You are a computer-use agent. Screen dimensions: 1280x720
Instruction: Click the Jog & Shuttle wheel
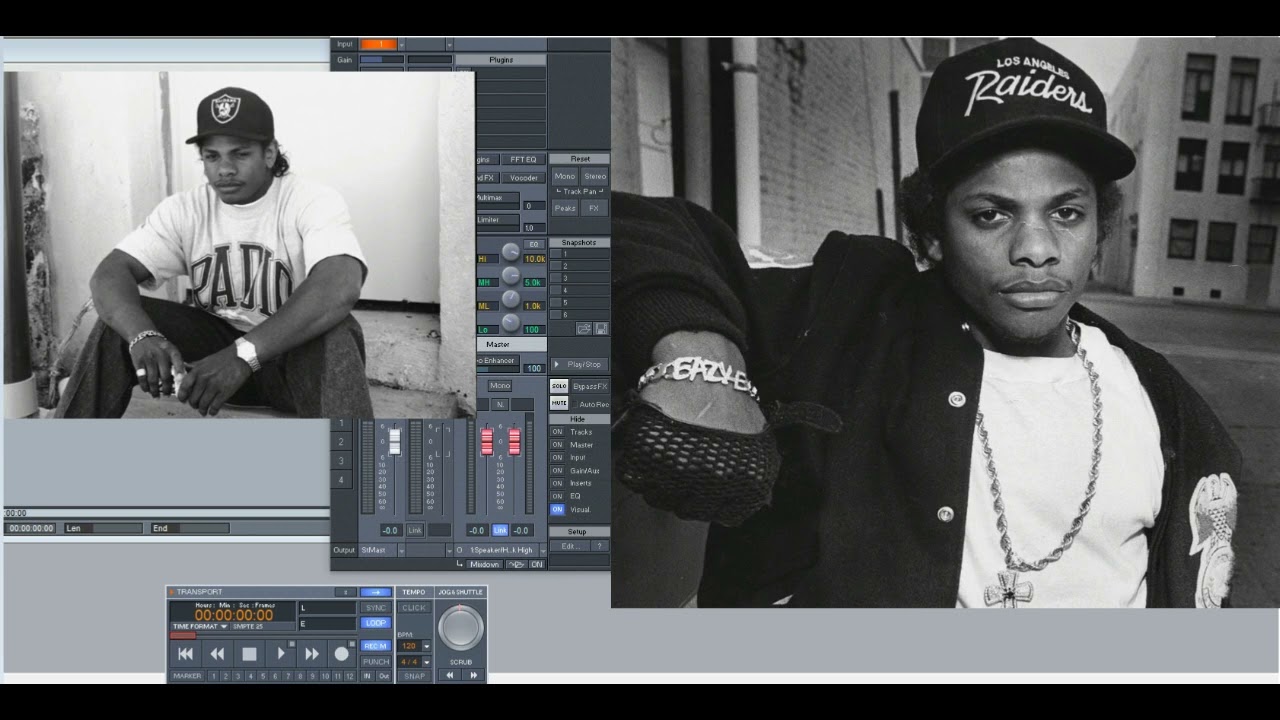click(x=461, y=627)
